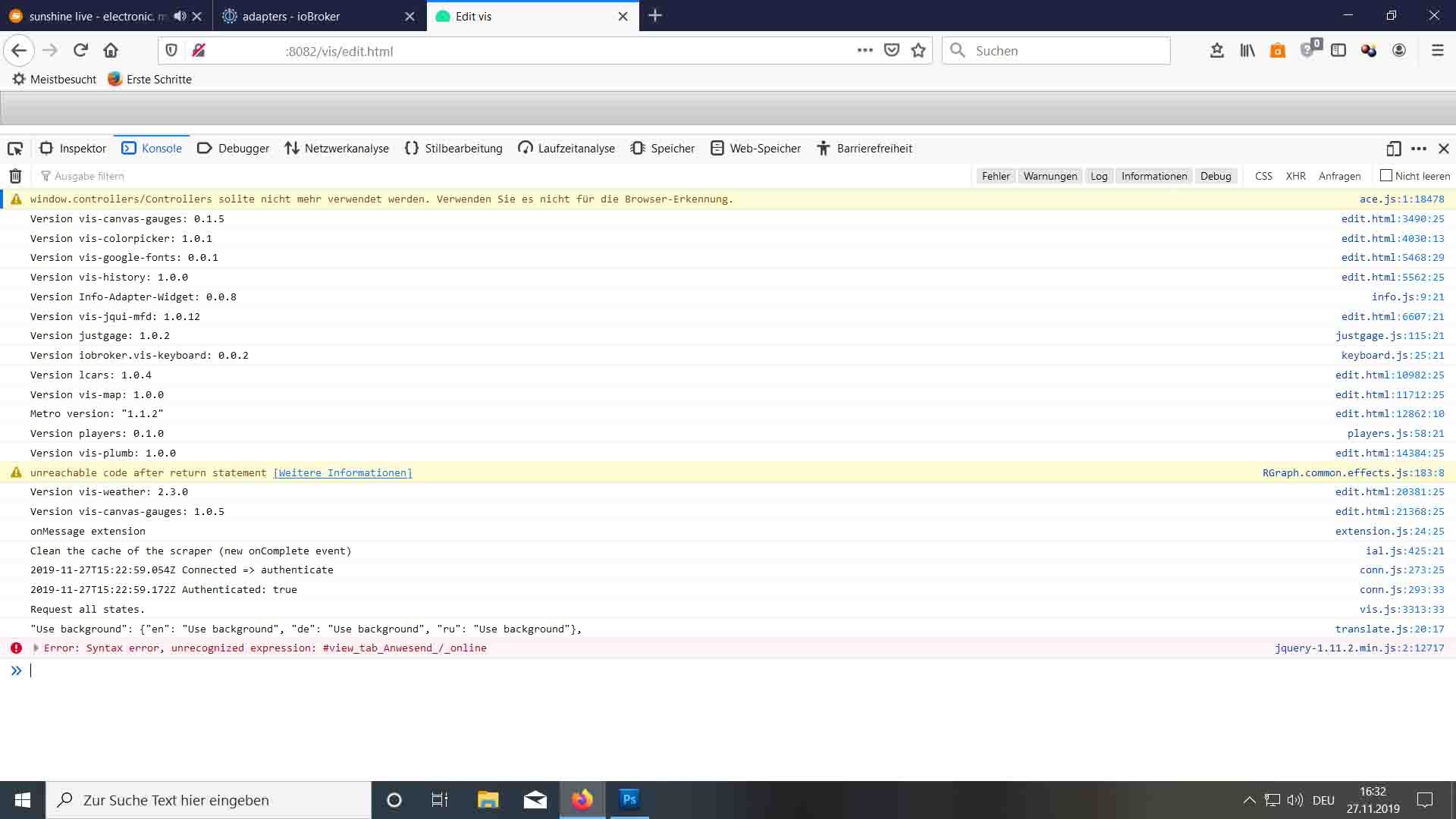Screen dimensions: 1456x819
Task: Click the Firefox reload page button
Action: (x=80, y=51)
